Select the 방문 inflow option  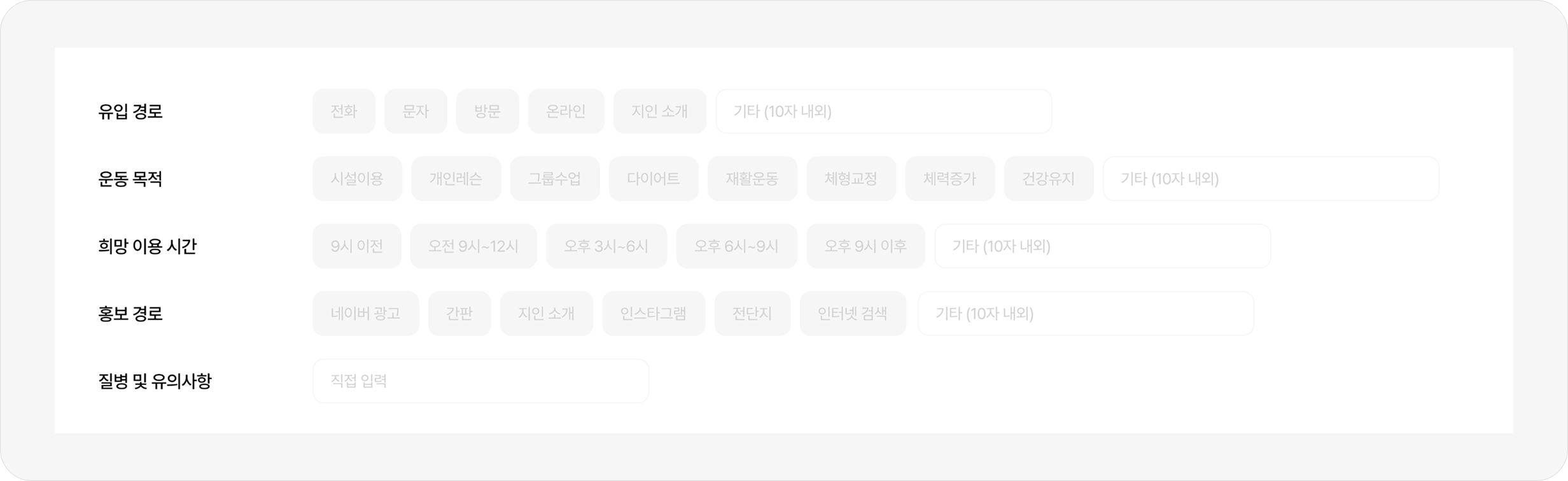click(487, 111)
